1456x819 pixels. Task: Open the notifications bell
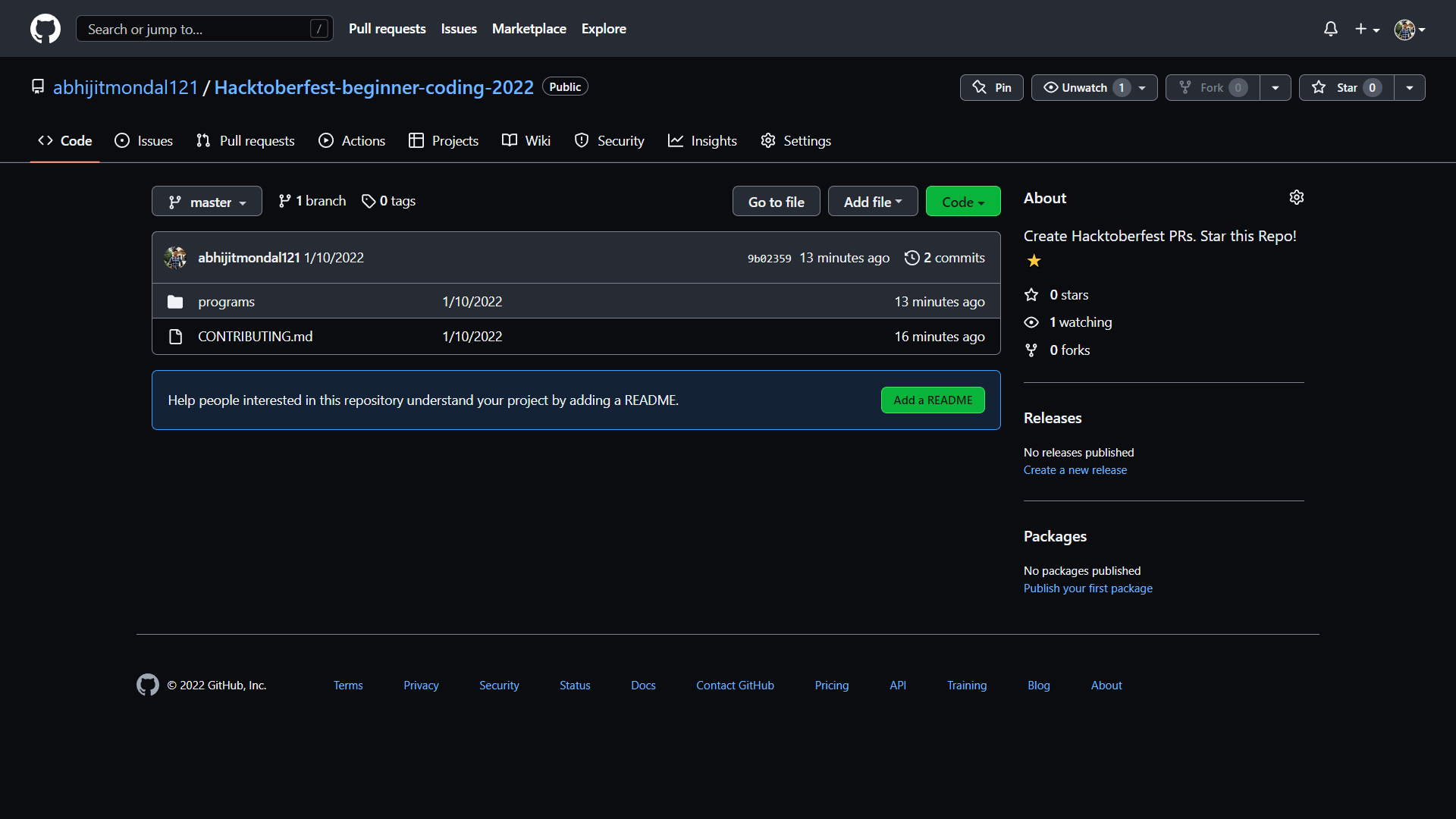1330,29
